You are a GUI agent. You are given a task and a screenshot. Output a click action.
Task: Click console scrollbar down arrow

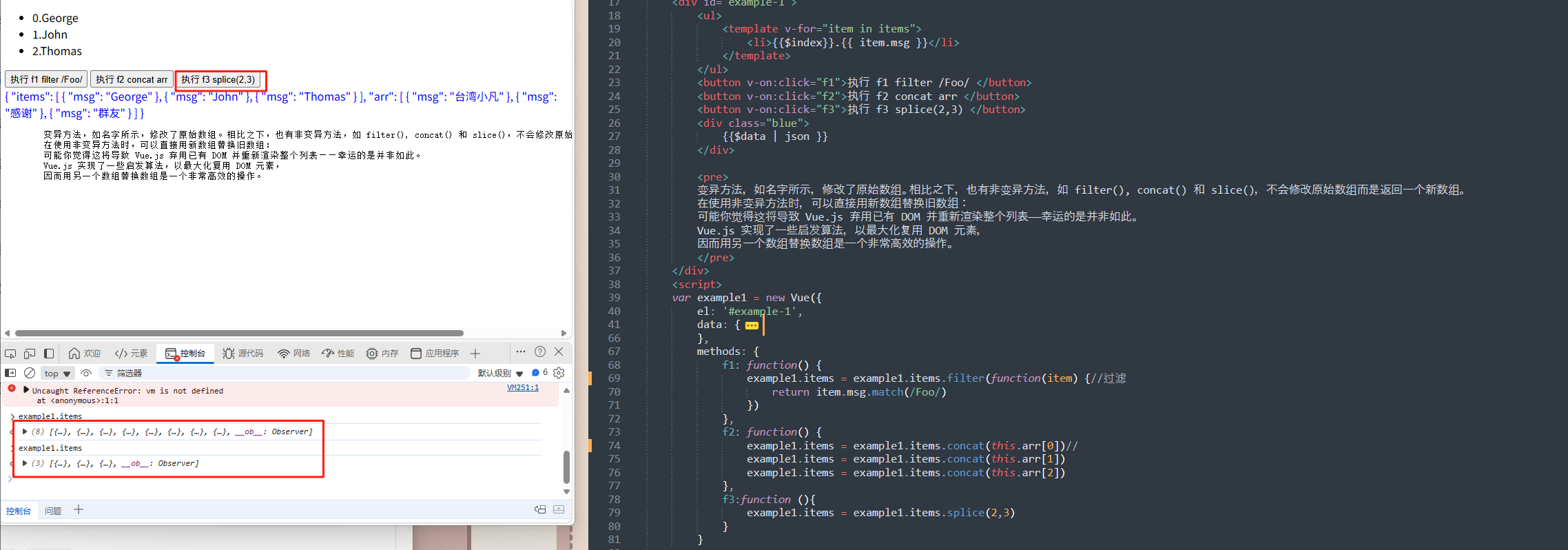tap(566, 491)
